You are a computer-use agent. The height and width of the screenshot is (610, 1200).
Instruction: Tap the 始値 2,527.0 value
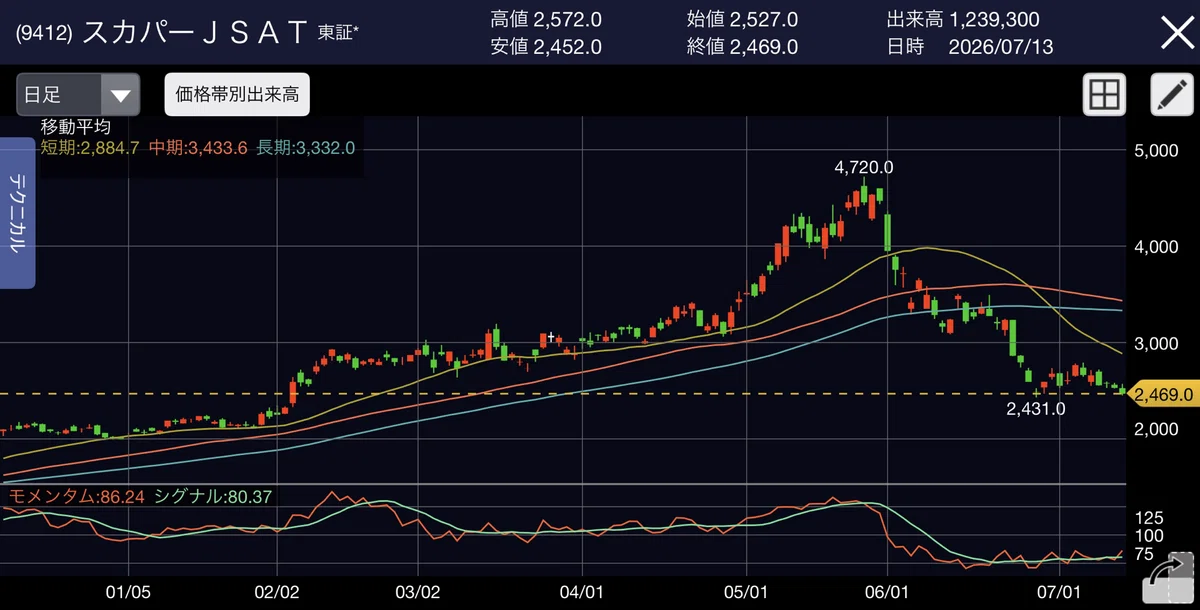pos(743,19)
